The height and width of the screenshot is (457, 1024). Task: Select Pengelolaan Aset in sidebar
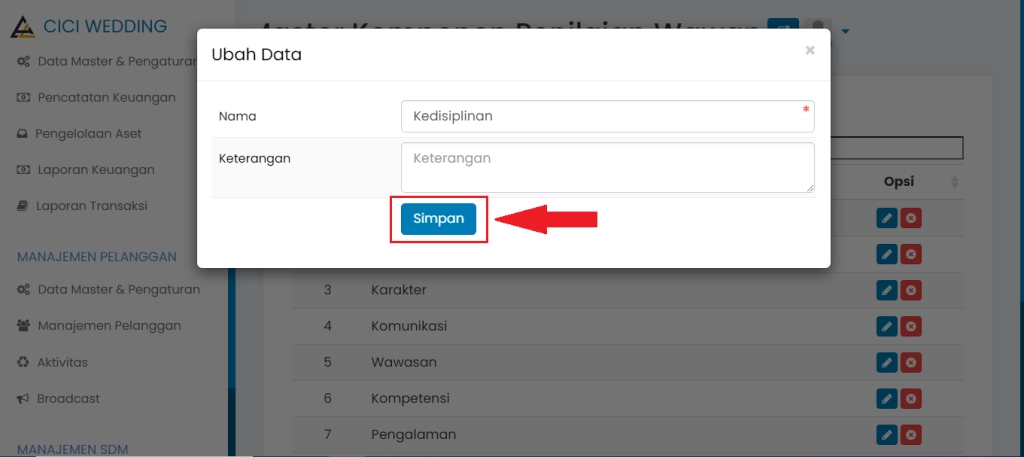point(89,133)
